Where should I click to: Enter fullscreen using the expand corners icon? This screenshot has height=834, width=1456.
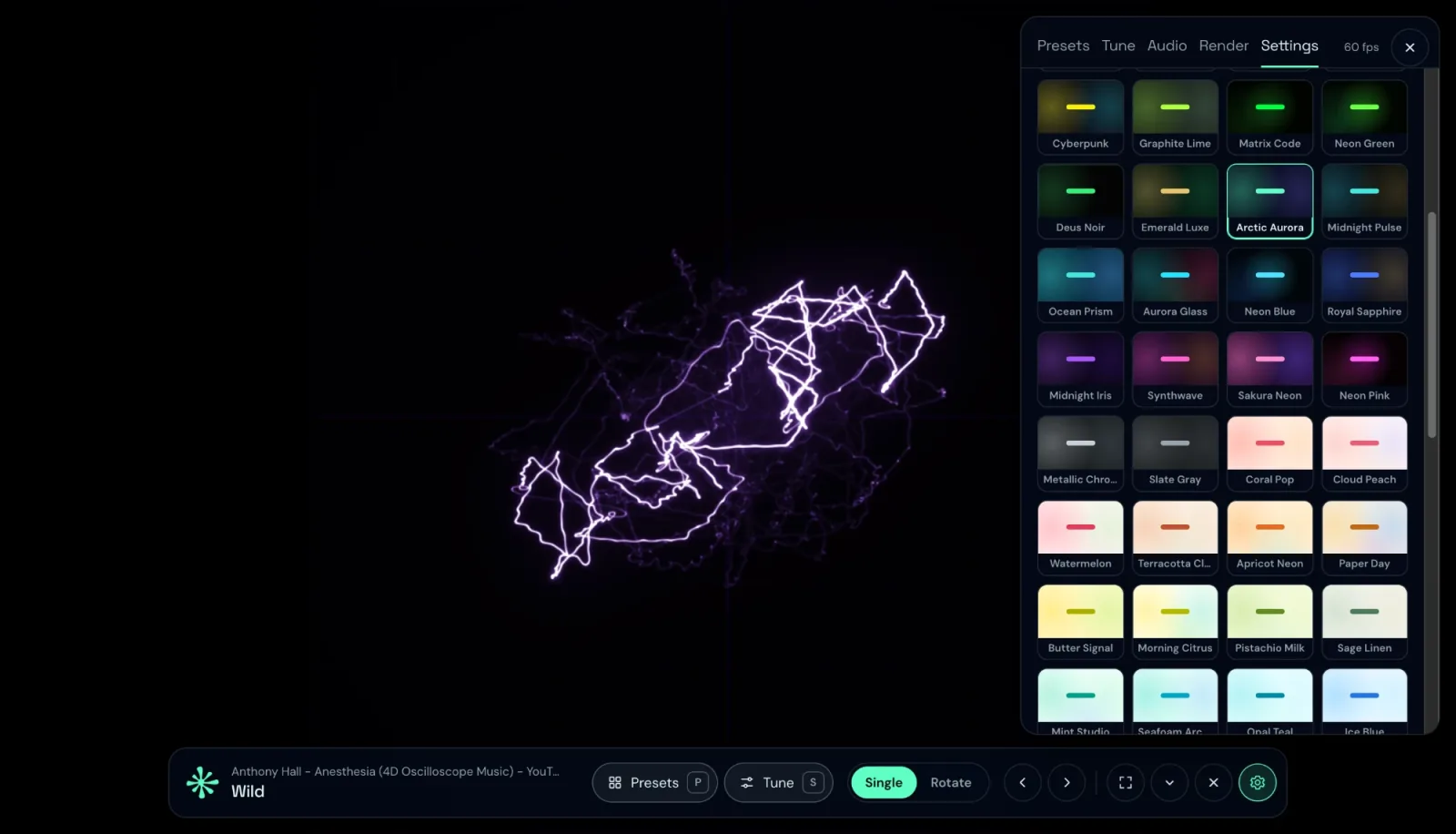[x=1126, y=782]
